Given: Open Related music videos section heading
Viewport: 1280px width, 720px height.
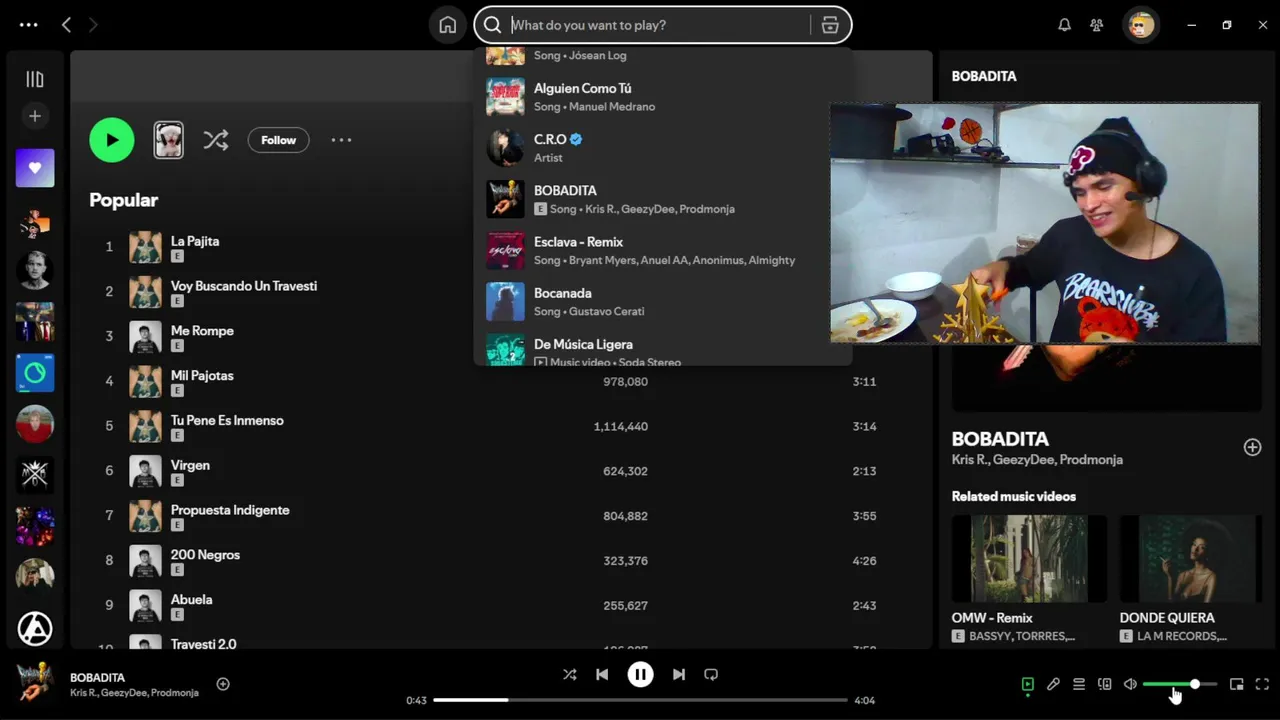Looking at the screenshot, I should 1014,496.
